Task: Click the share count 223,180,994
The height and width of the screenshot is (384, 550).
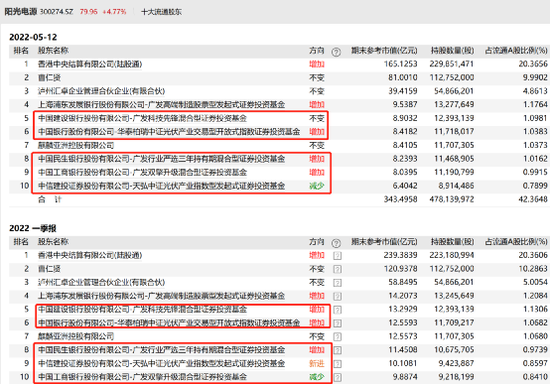Action: (452, 255)
